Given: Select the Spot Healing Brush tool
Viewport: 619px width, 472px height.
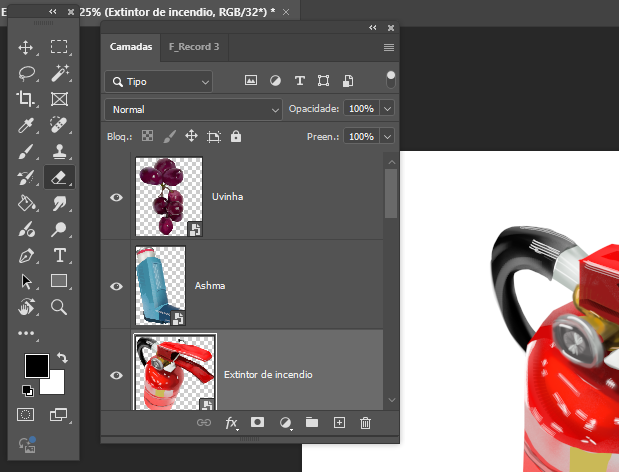Looking at the screenshot, I should coord(59,125).
